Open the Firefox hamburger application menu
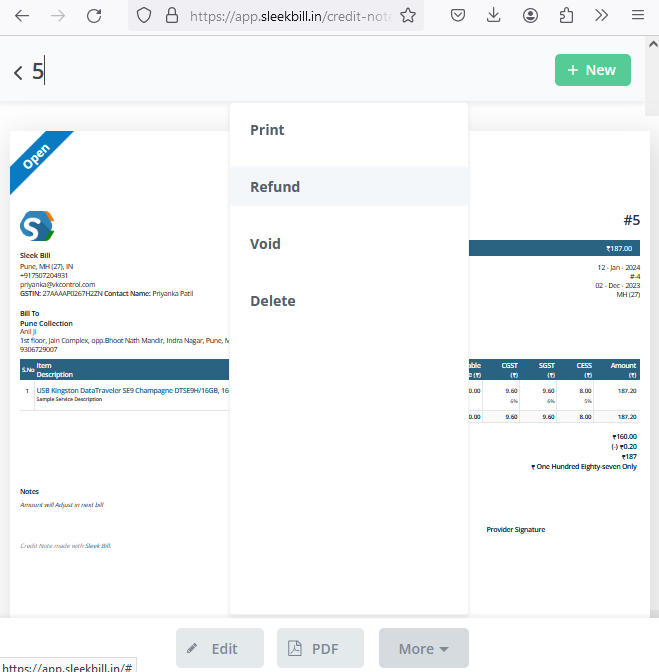 click(637, 16)
